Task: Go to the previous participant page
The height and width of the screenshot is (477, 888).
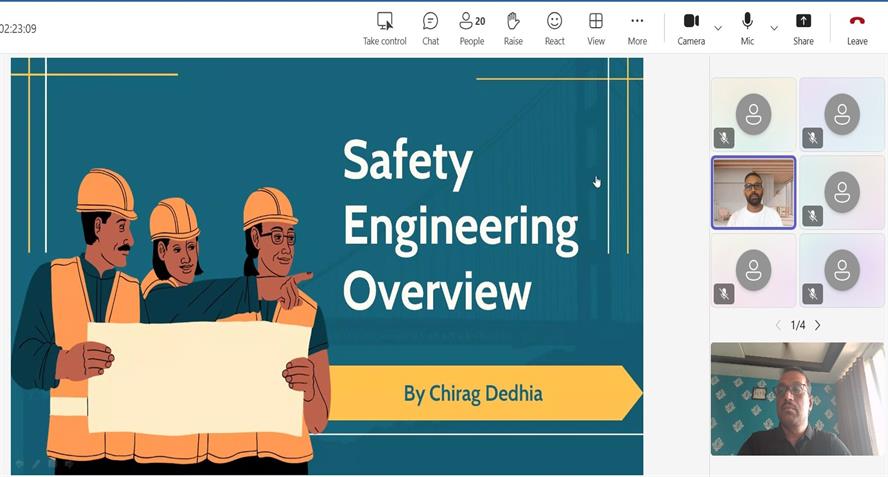Action: pyautogui.click(x=778, y=325)
